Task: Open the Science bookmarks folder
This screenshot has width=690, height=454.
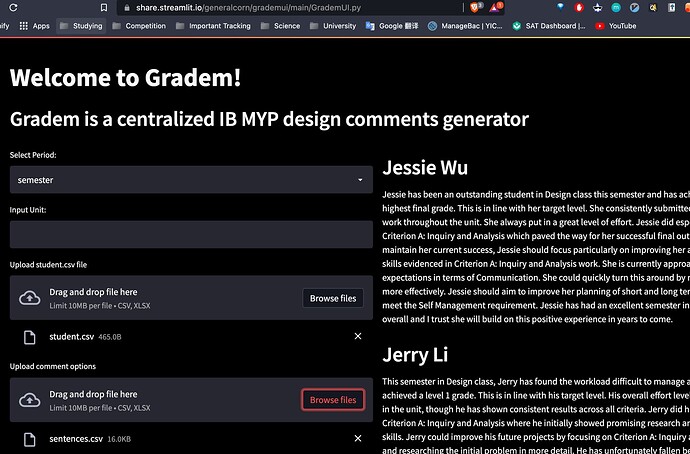Action: (281, 26)
